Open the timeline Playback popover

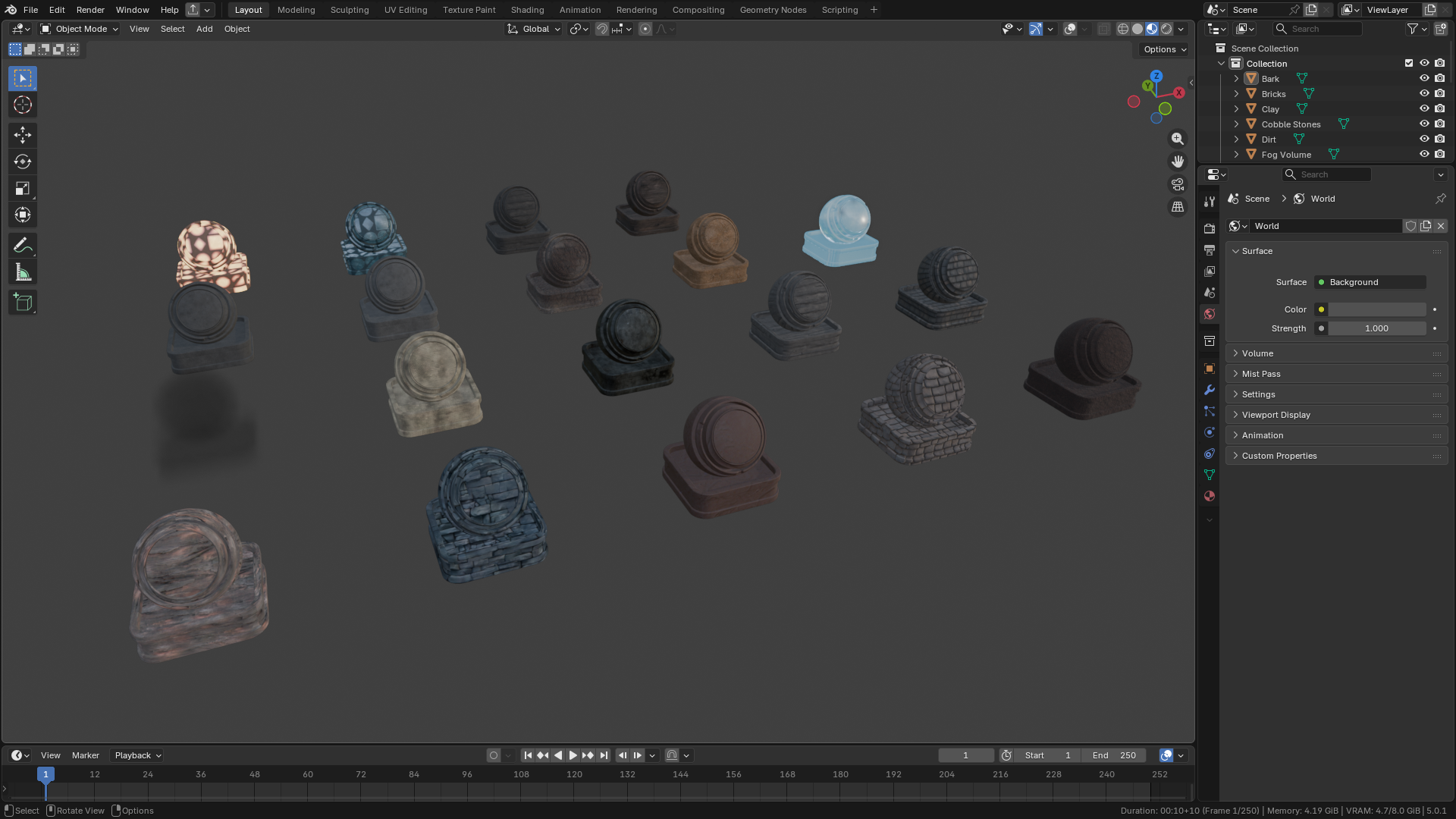(x=137, y=755)
